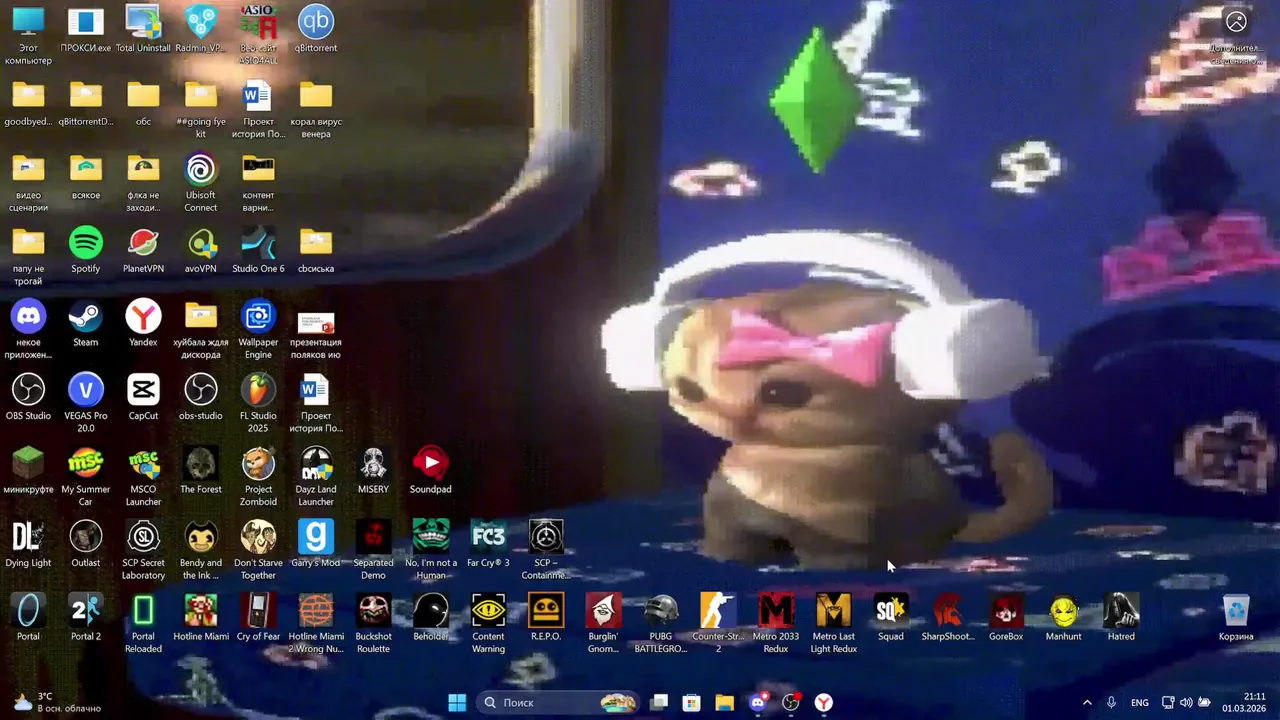This screenshot has width=1280, height=720.
Task: Open Wallpaper Engine desktop icon
Action: pyautogui.click(x=258, y=330)
